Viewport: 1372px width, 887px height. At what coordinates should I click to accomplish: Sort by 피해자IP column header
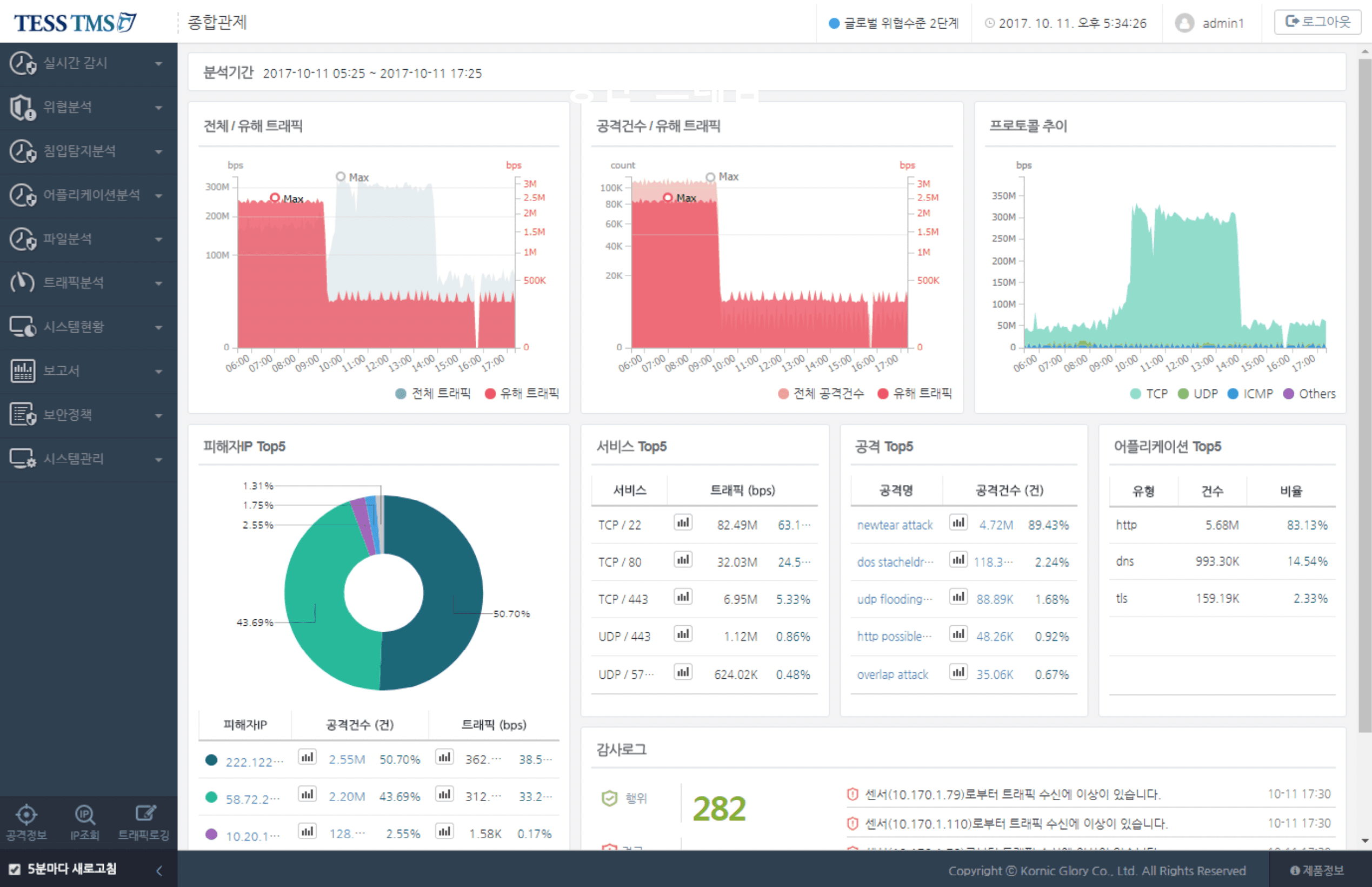245,725
